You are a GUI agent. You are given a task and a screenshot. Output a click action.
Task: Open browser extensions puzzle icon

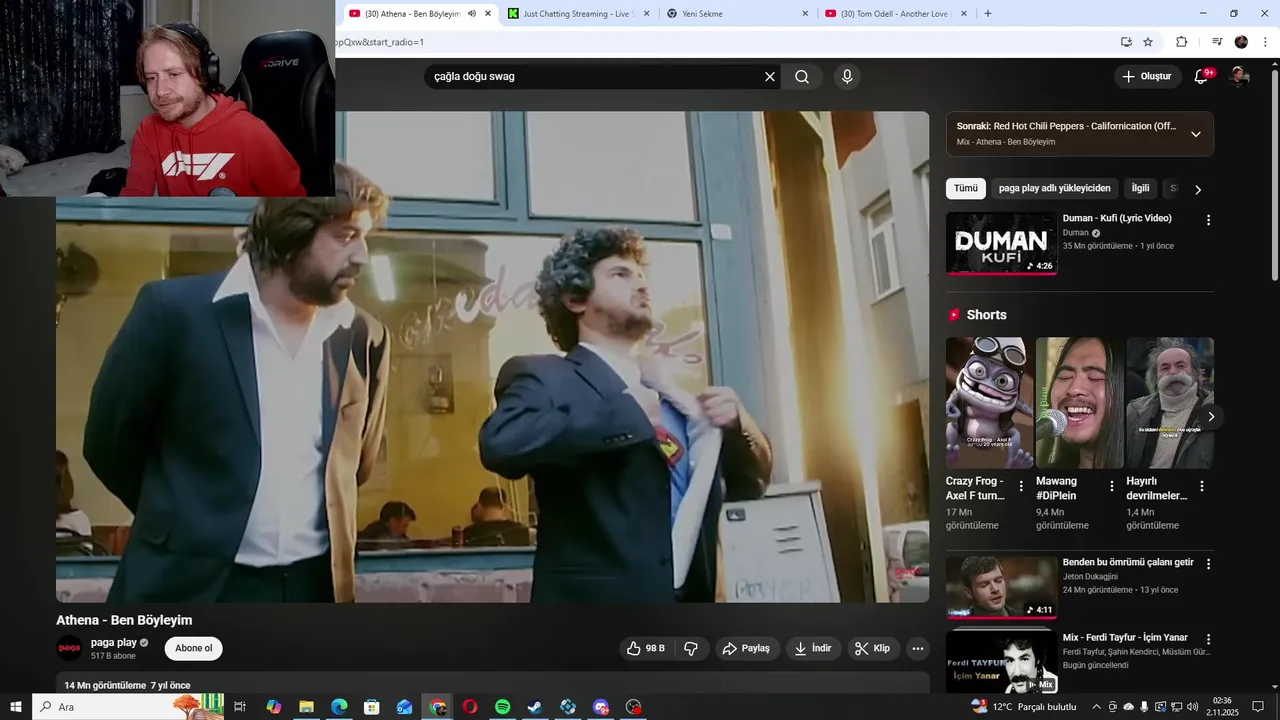click(1181, 42)
